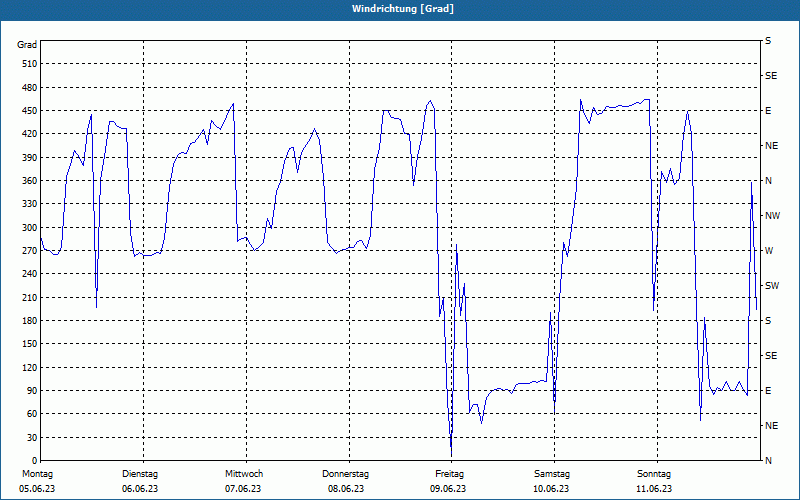The image size is (800, 500).
Task: Click the date 05.06.23
Action: tap(37, 489)
